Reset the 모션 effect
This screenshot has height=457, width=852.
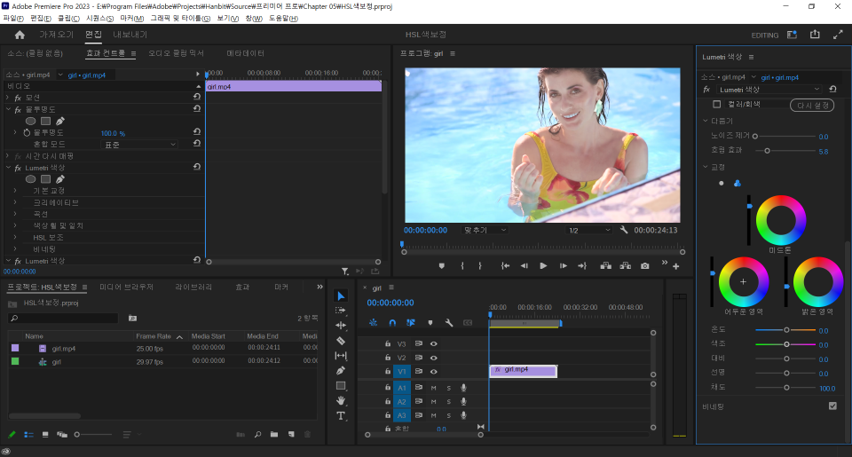[x=197, y=97]
